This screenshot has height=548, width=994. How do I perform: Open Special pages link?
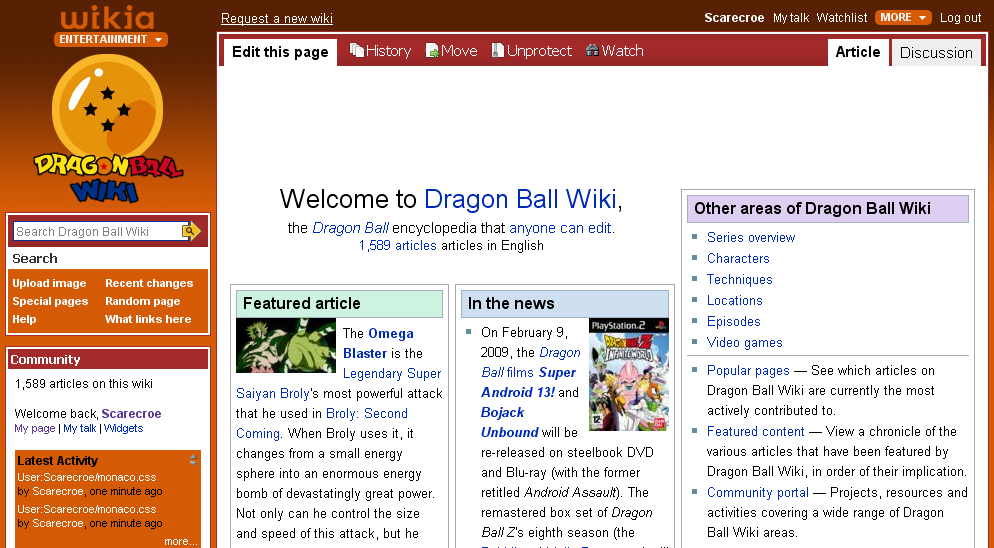pyautogui.click(x=50, y=301)
